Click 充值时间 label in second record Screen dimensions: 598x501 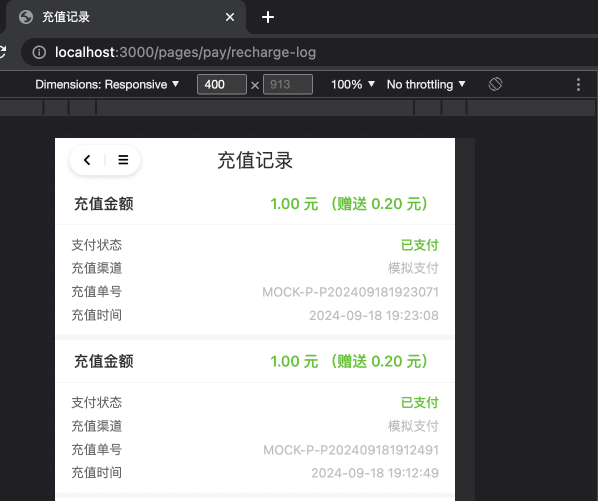point(97,472)
